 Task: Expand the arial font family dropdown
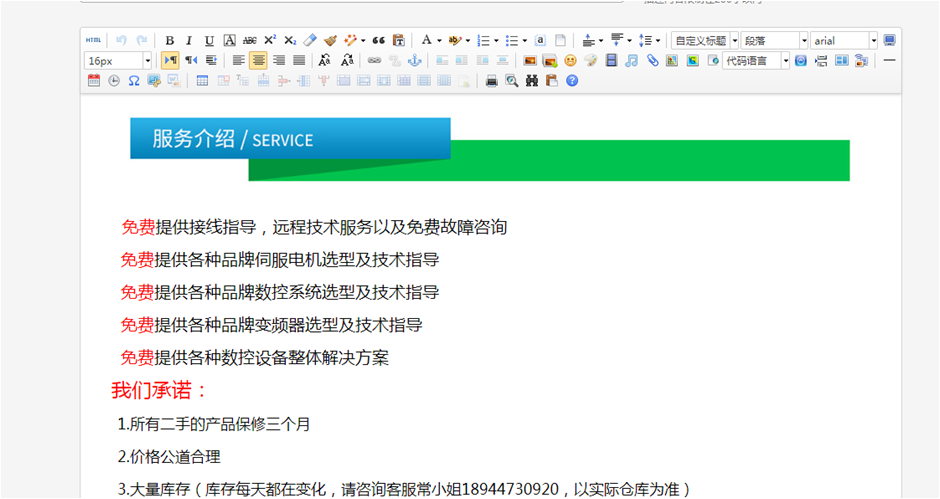click(x=873, y=40)
